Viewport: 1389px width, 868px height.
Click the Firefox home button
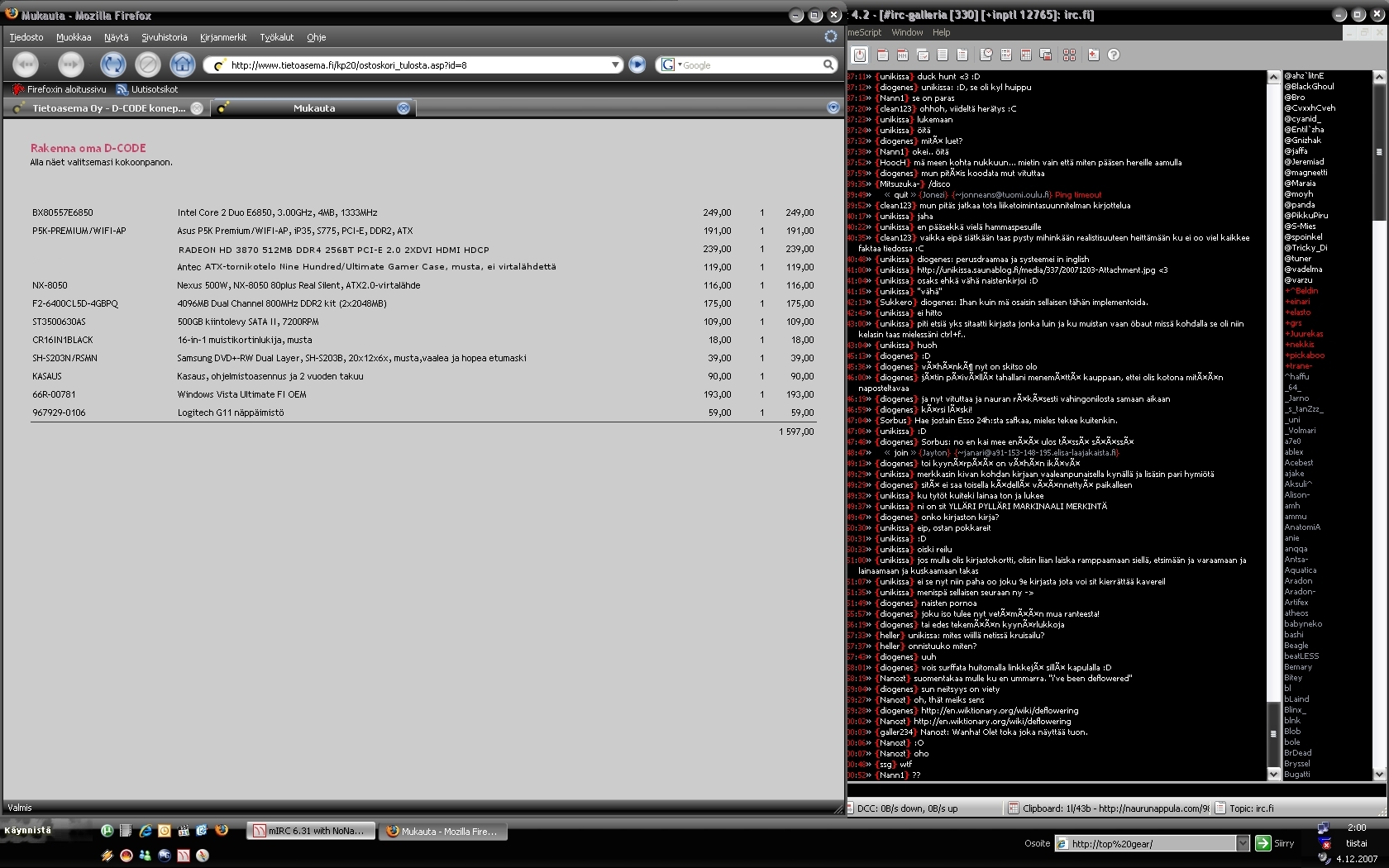[182, 64]
